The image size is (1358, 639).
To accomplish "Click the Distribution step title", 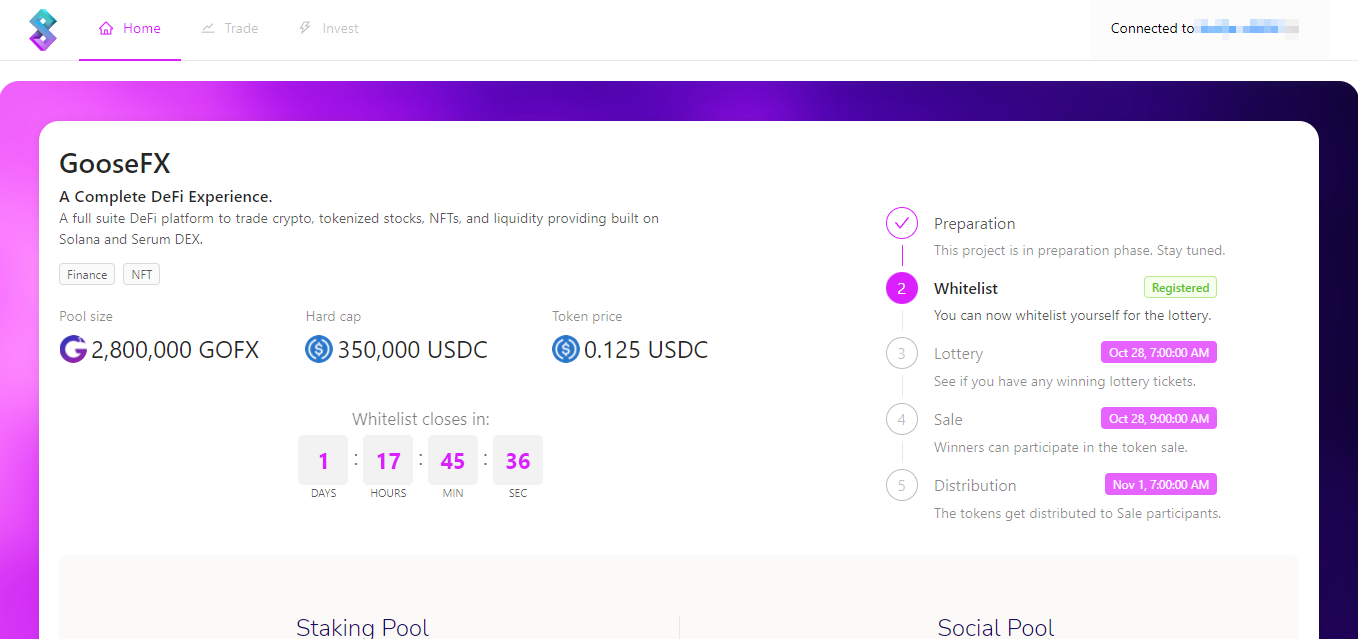I will 975,486.
